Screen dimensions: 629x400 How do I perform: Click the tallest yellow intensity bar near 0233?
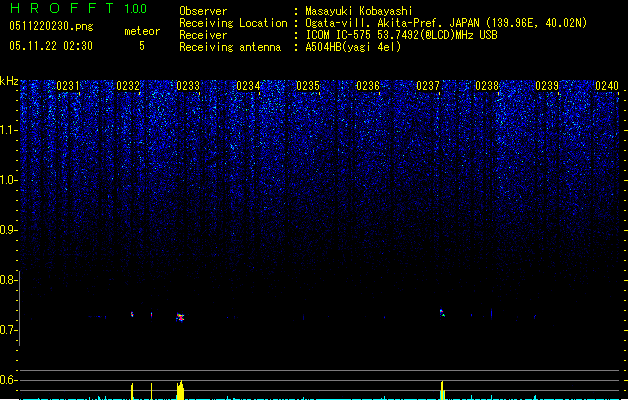[x=181, y=390]
